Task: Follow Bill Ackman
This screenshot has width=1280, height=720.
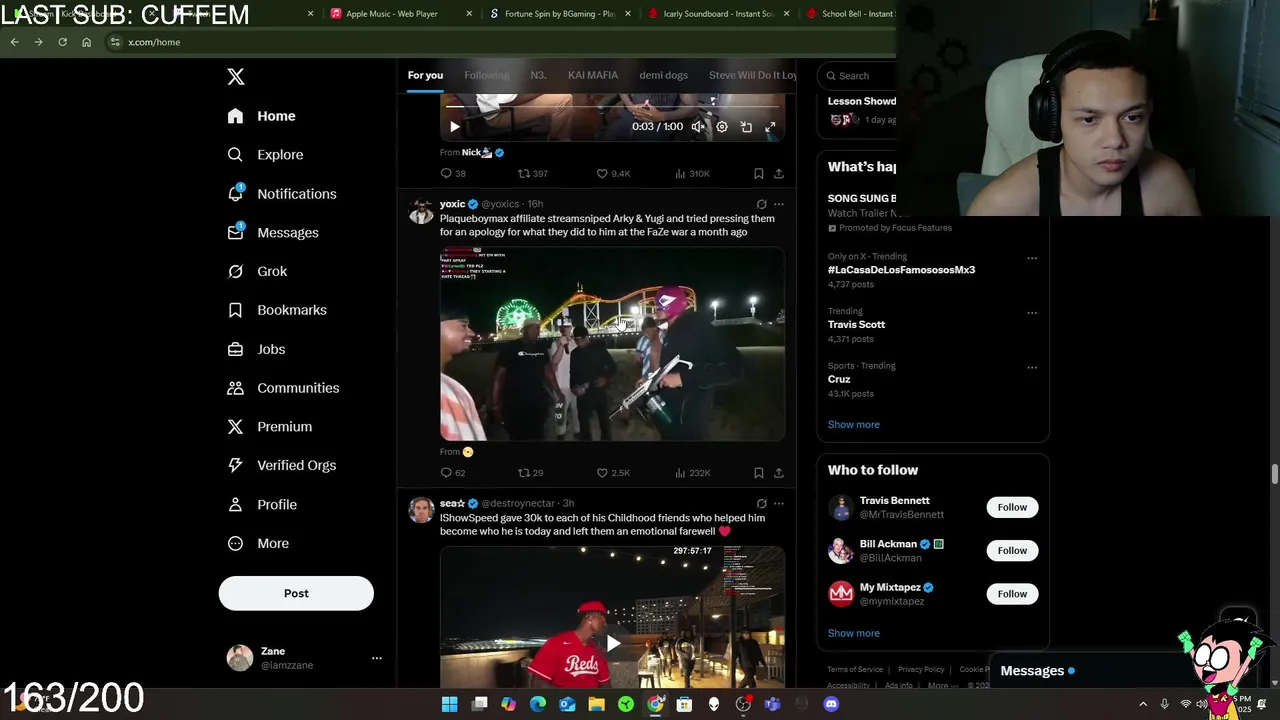Action: point(1012,551)
